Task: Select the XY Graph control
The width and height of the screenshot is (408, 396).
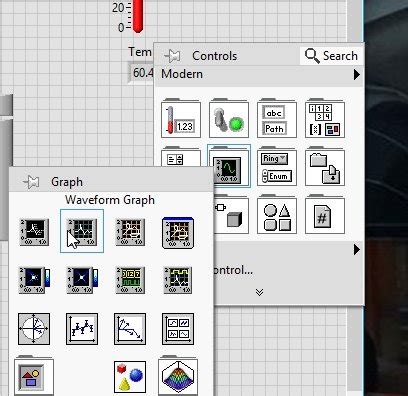Action: pos(130,232)
